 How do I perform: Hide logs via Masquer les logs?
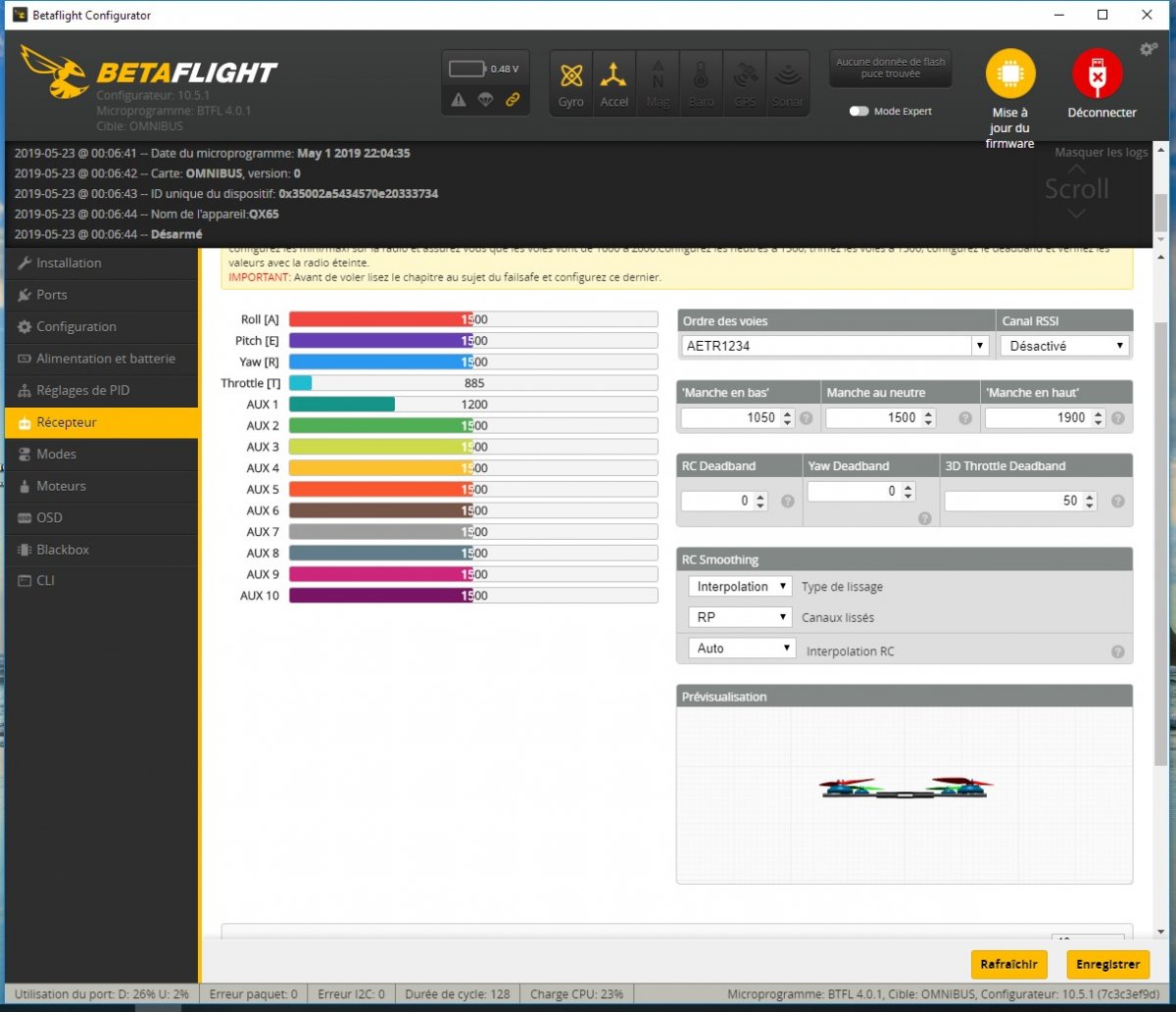click(x=1101, y=153)
